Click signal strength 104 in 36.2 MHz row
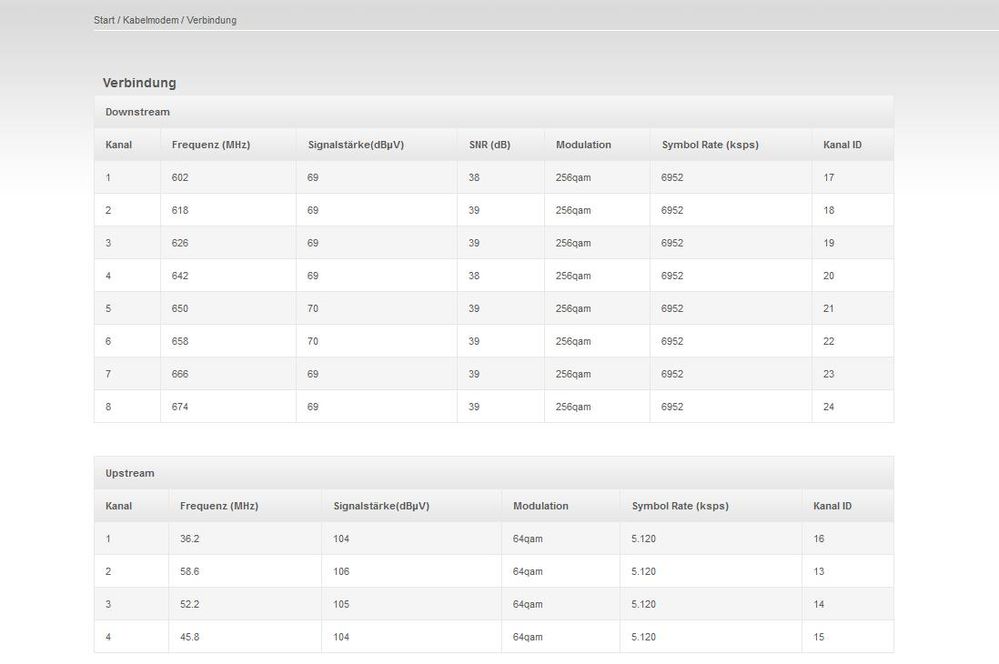999x664 pixels. [x=341, y=539]
